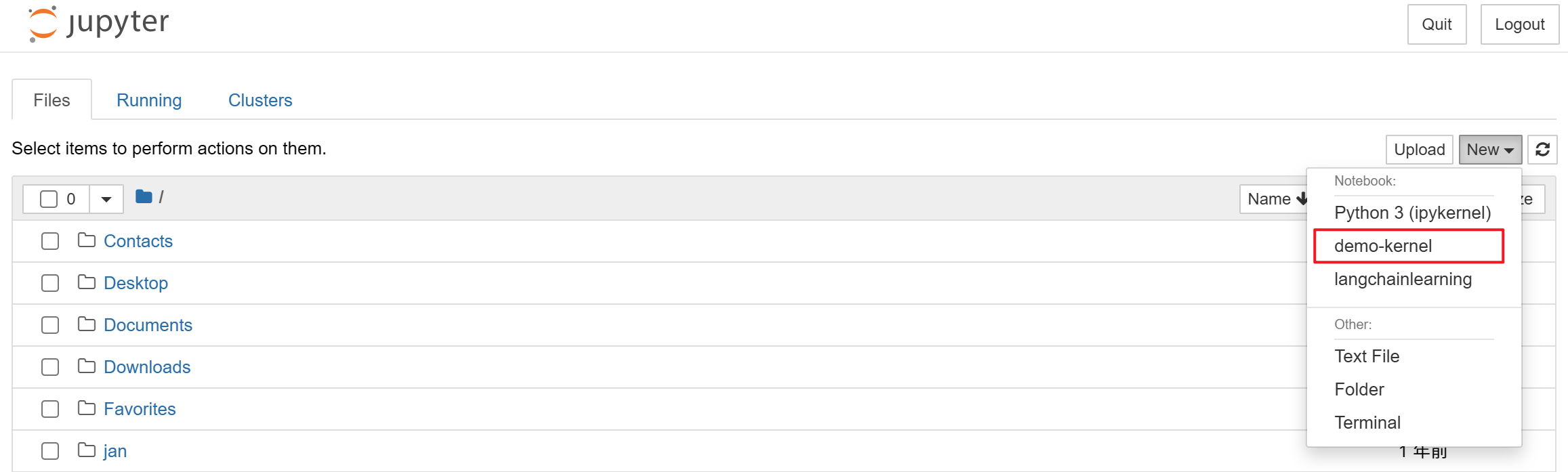Click folder icon beside Documents
Screen dimensions: 1568x472
(87, 324)
